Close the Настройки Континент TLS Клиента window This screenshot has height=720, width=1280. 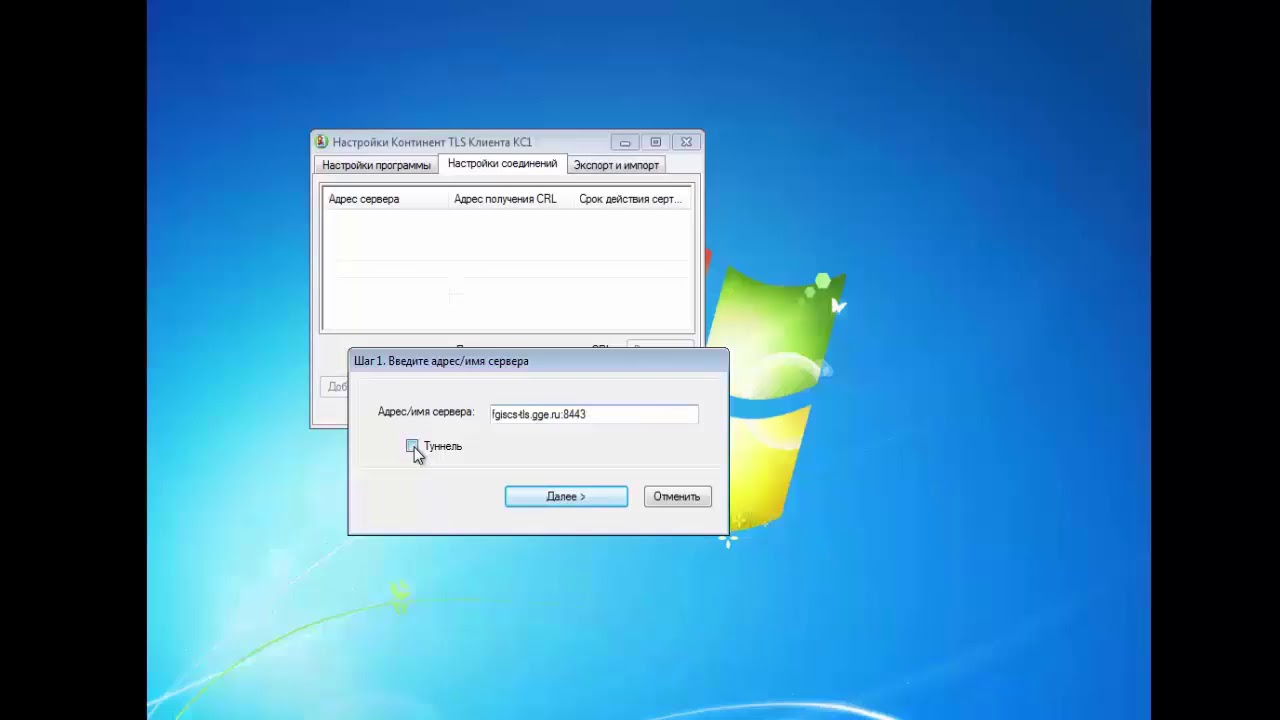point(686,142)
